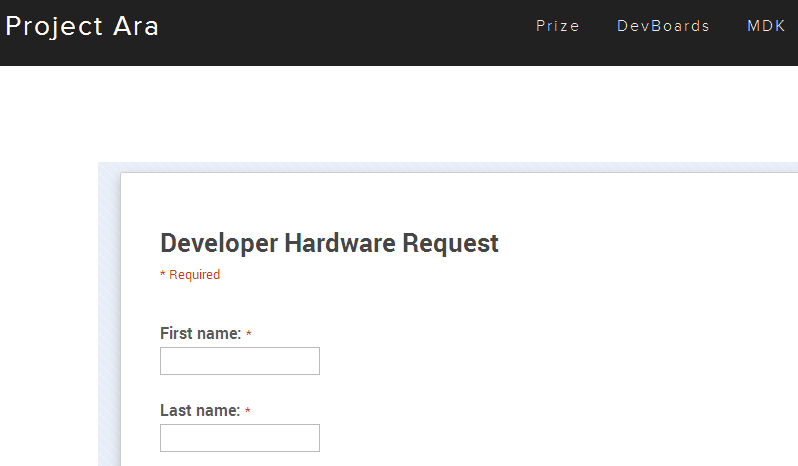
Task: Click the Developer Hardware Request heading
Action: 329,243
